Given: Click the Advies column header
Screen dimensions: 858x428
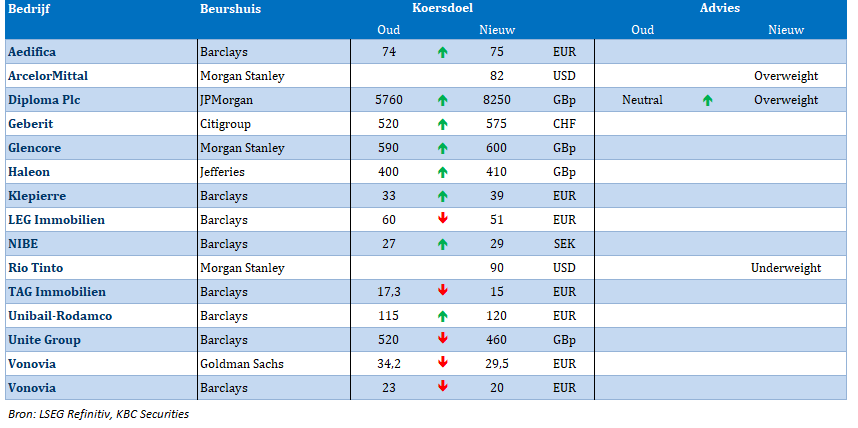Looking at the screenshot, I should point(720,8).
